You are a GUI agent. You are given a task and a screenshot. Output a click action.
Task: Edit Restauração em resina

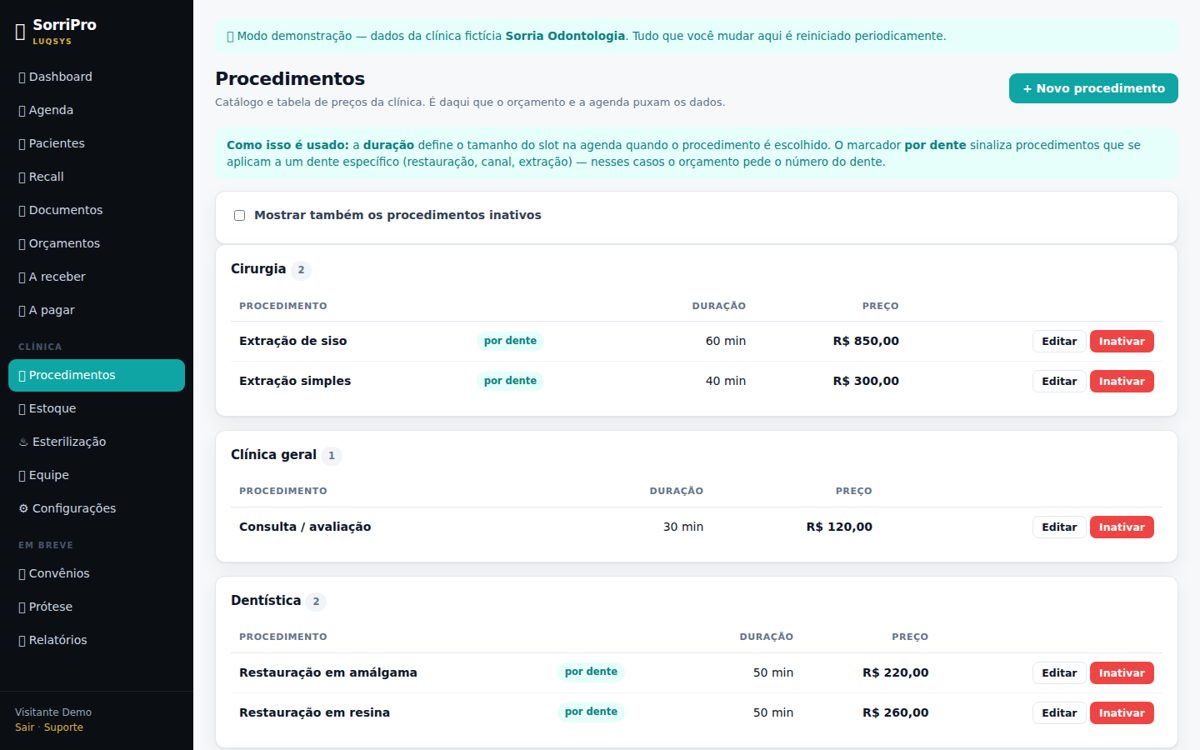click(x=1059, y=713)
